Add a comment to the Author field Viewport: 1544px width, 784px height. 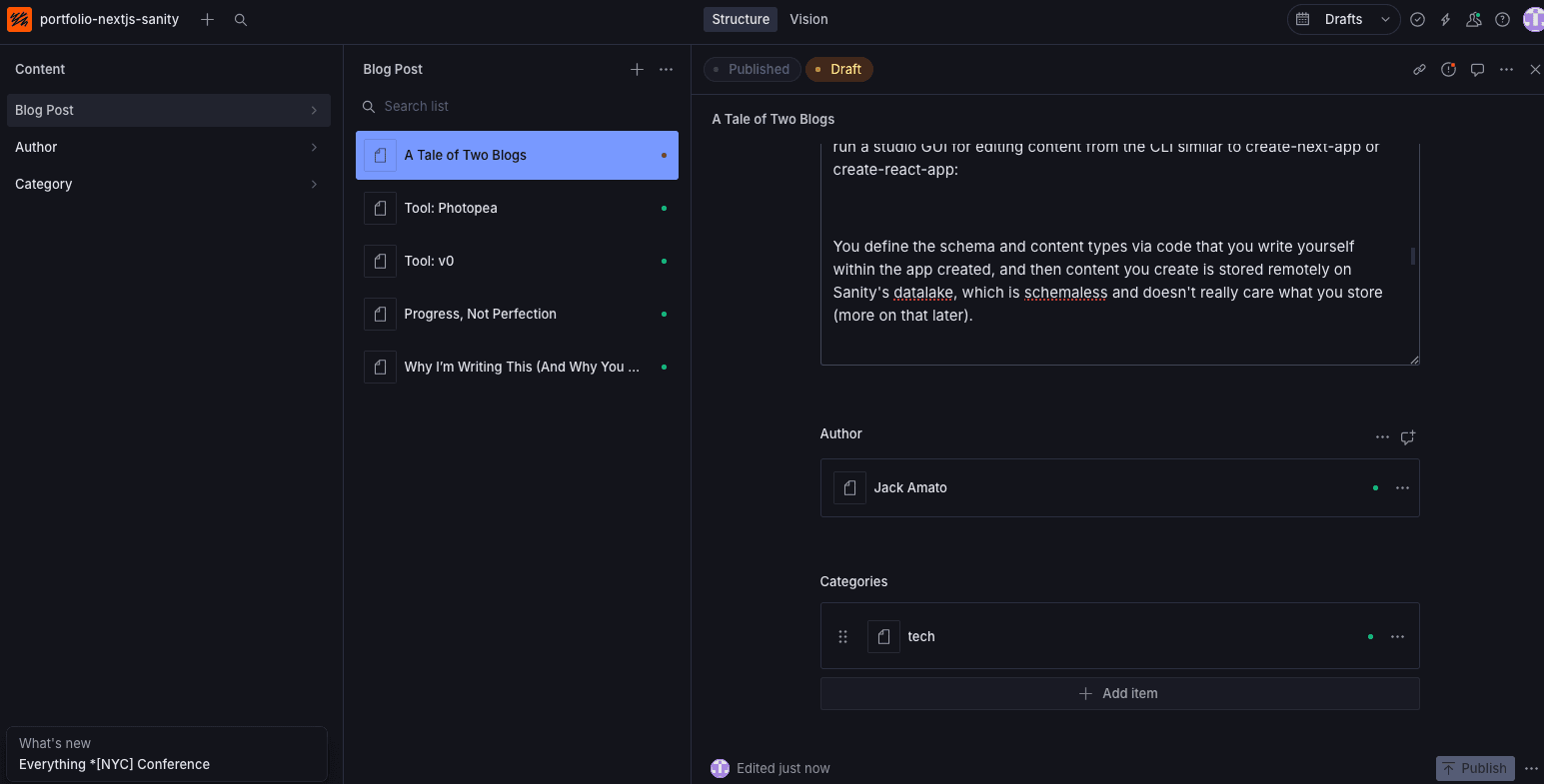point(1408,437)
